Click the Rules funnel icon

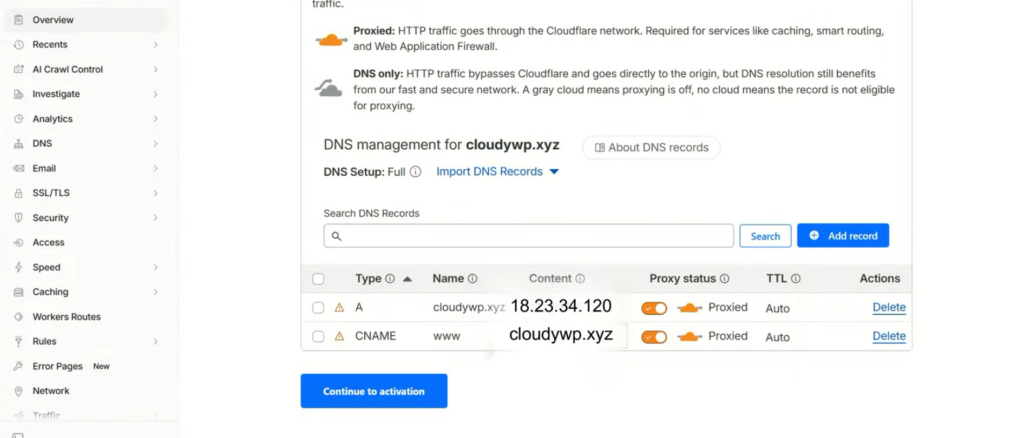(18, 341)
